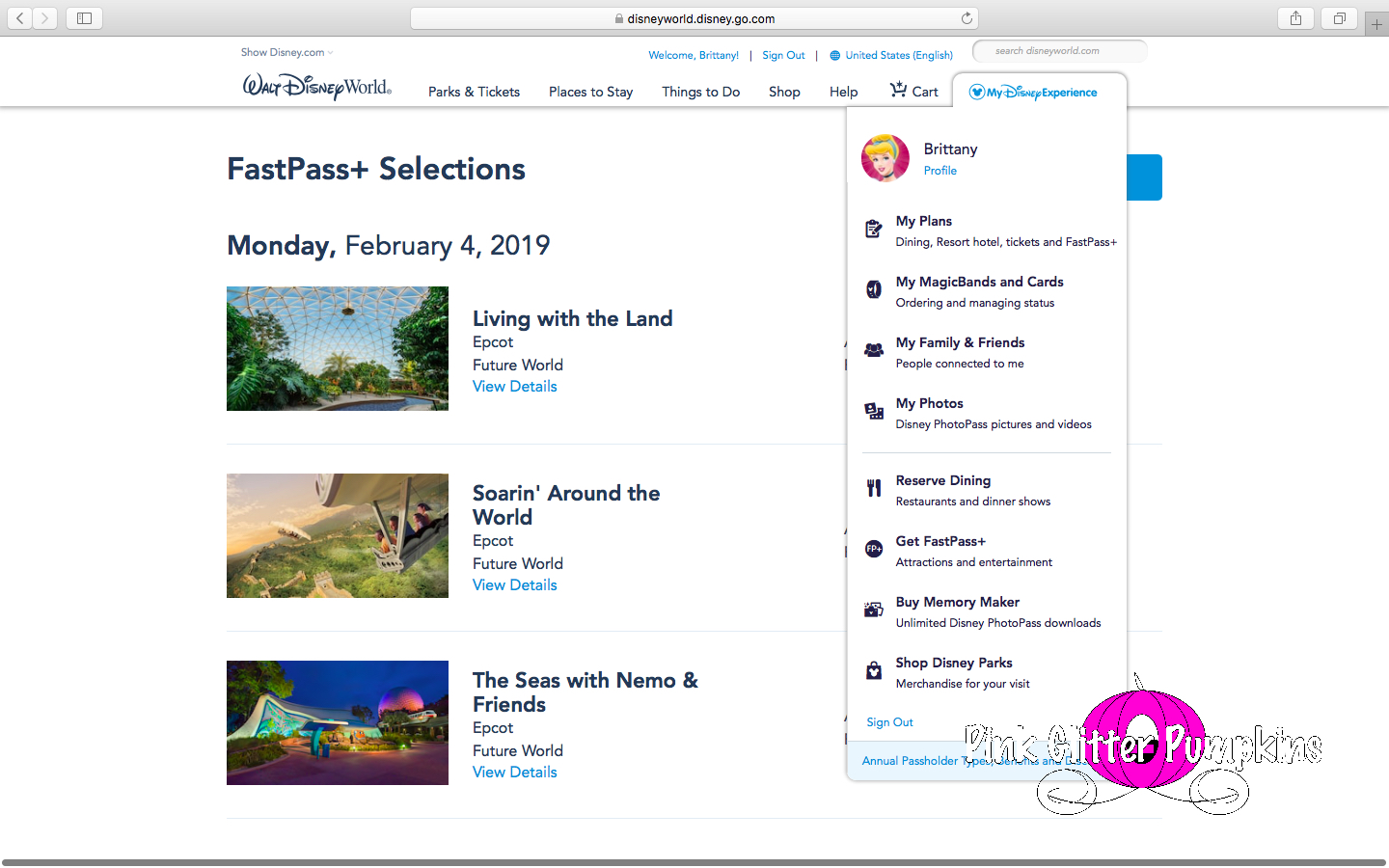Click the My Photos icon
The image size is (1389, 868).
pyautogui.click(x=874, y=411)
